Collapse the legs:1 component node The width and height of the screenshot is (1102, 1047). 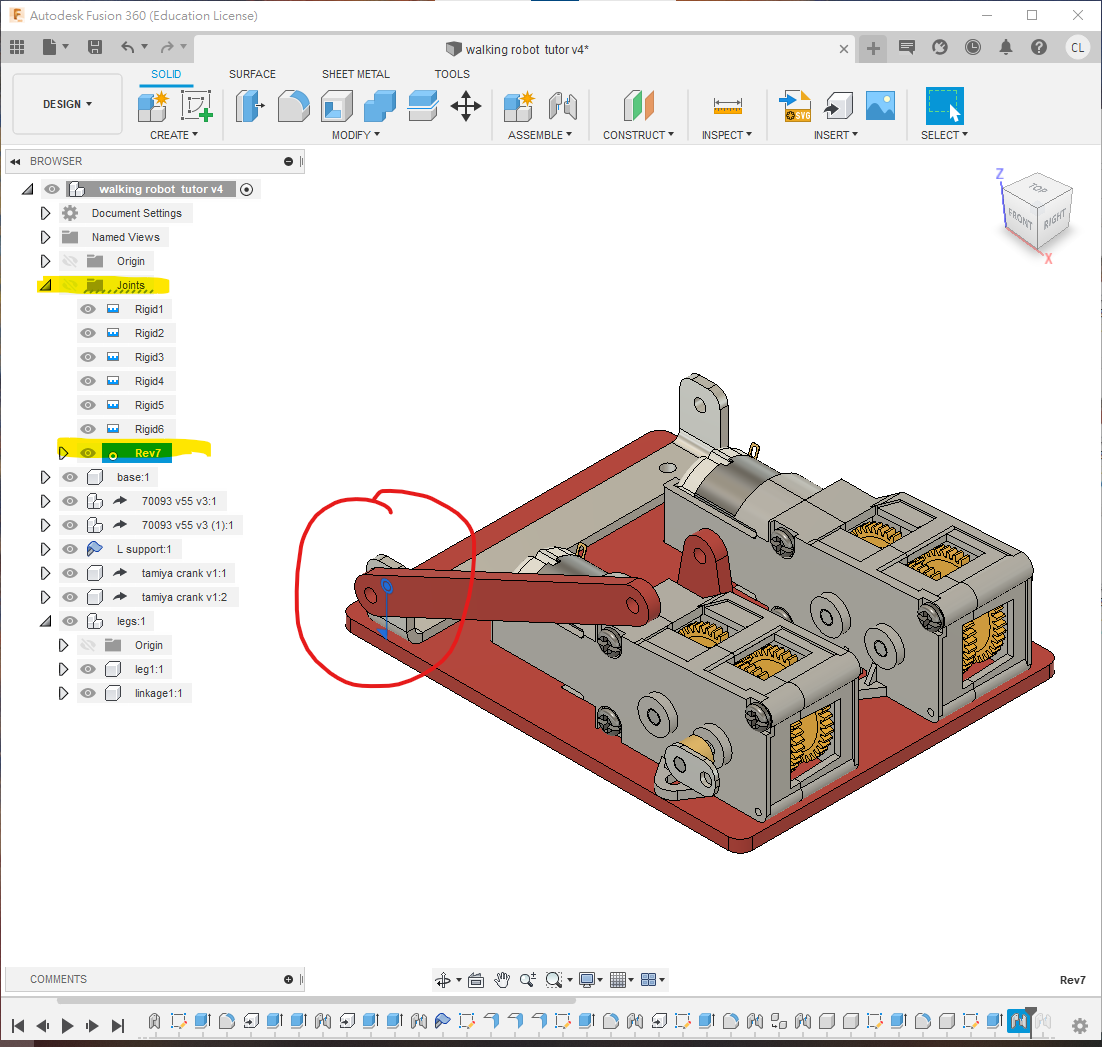[x=45, y=621]
